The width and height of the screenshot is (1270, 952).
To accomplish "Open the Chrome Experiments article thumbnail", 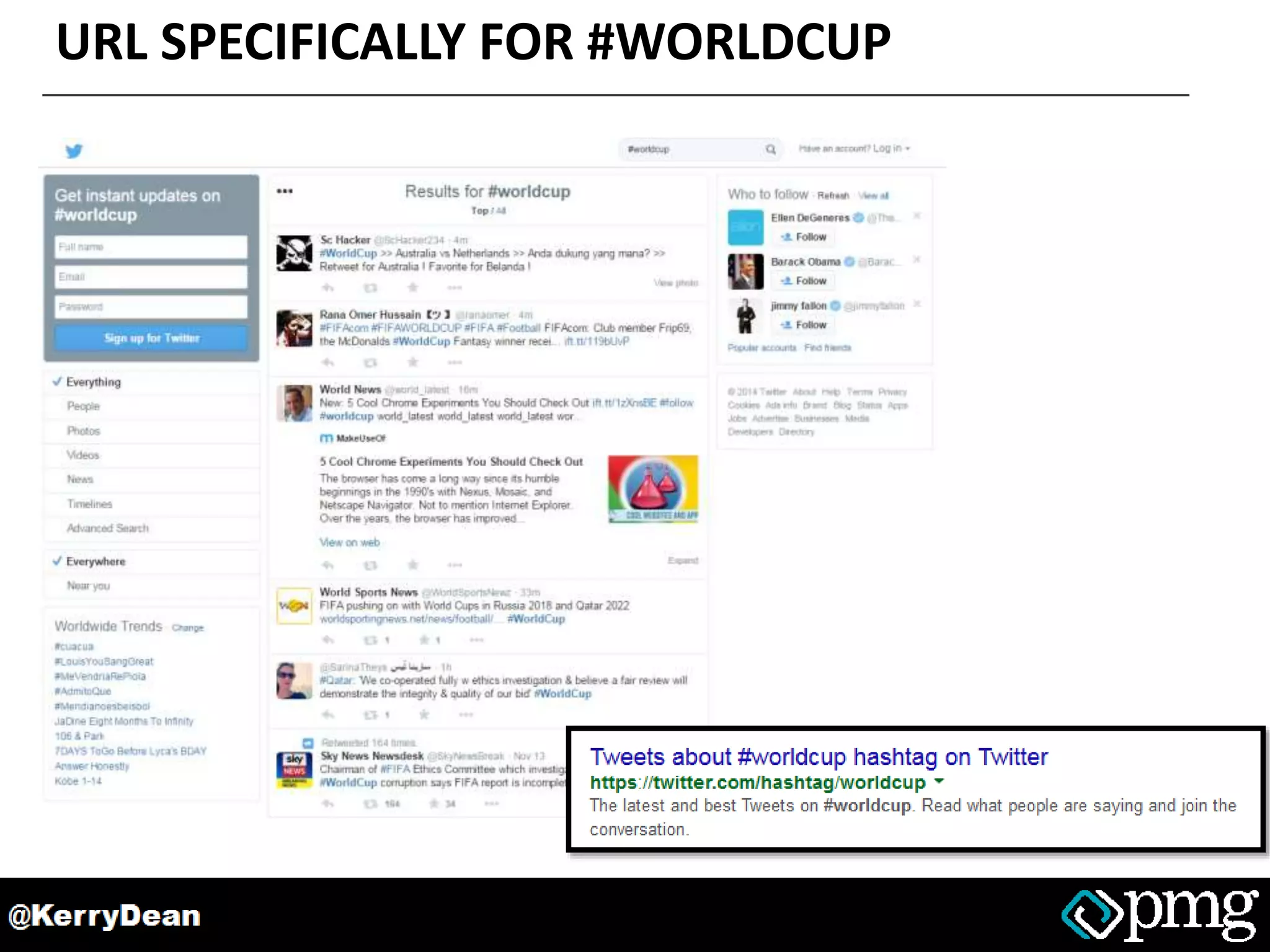I will point(653,489).
